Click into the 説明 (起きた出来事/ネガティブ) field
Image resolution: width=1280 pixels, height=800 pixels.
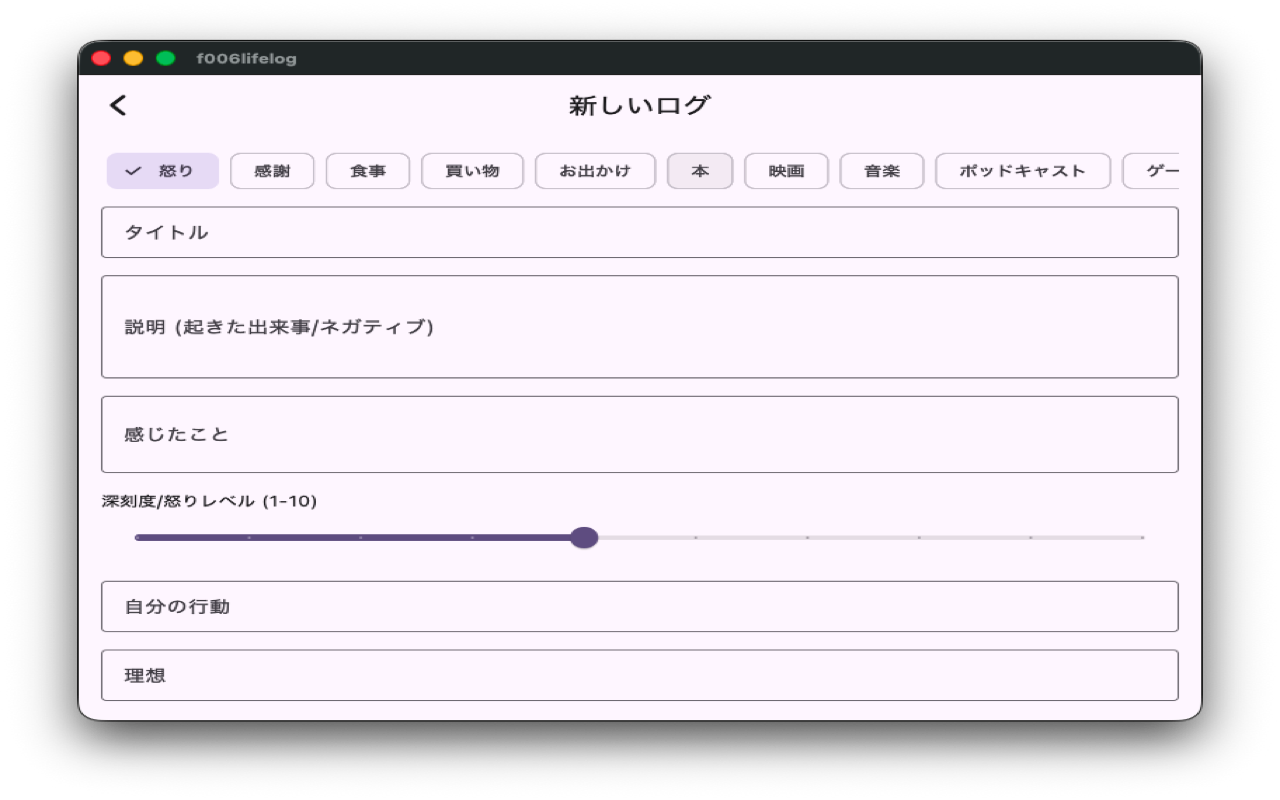(640, 327)
